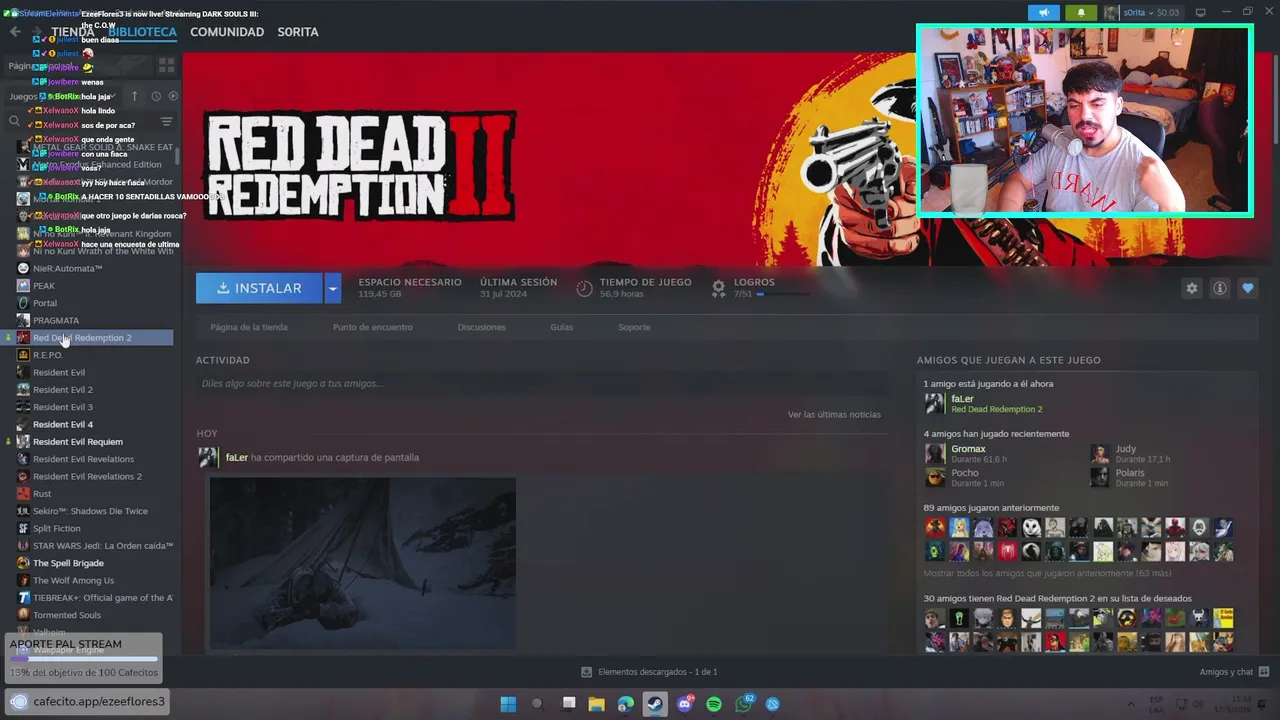Select PRAGMATA in library list

(x=56, y=320)
